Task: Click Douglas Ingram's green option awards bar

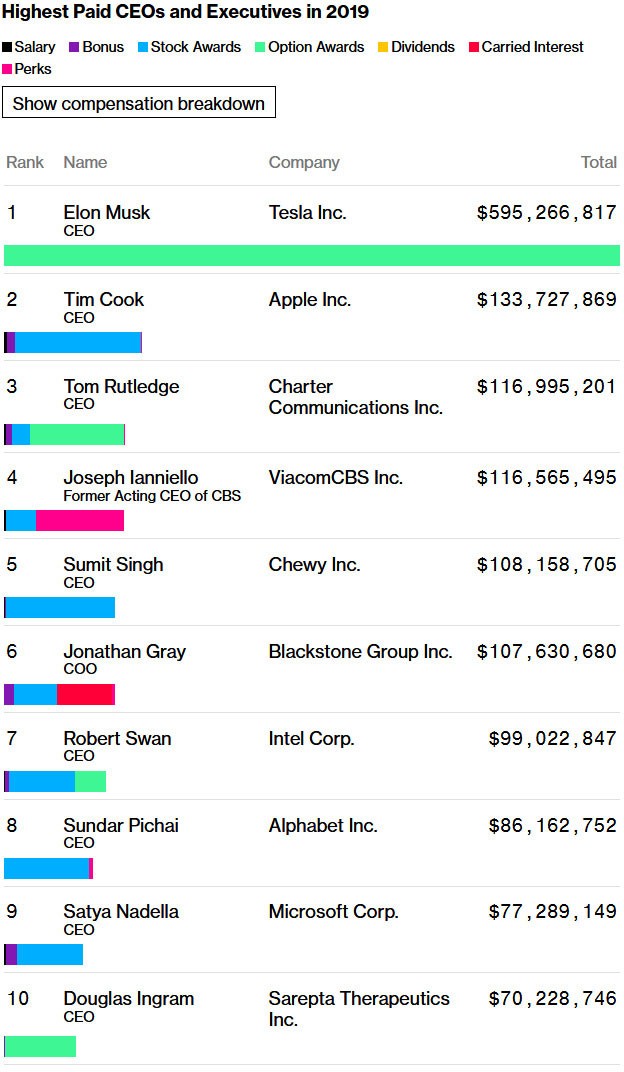Action: [40, 1046]
